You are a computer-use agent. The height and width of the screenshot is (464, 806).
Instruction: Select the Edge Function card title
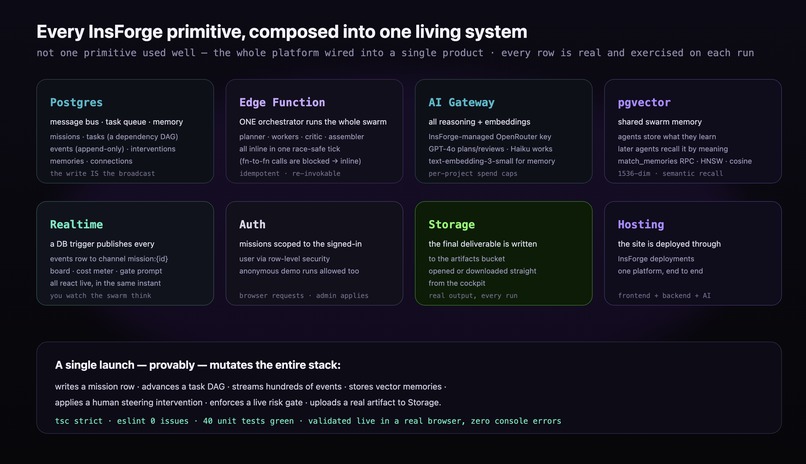(x=282, y=102)
